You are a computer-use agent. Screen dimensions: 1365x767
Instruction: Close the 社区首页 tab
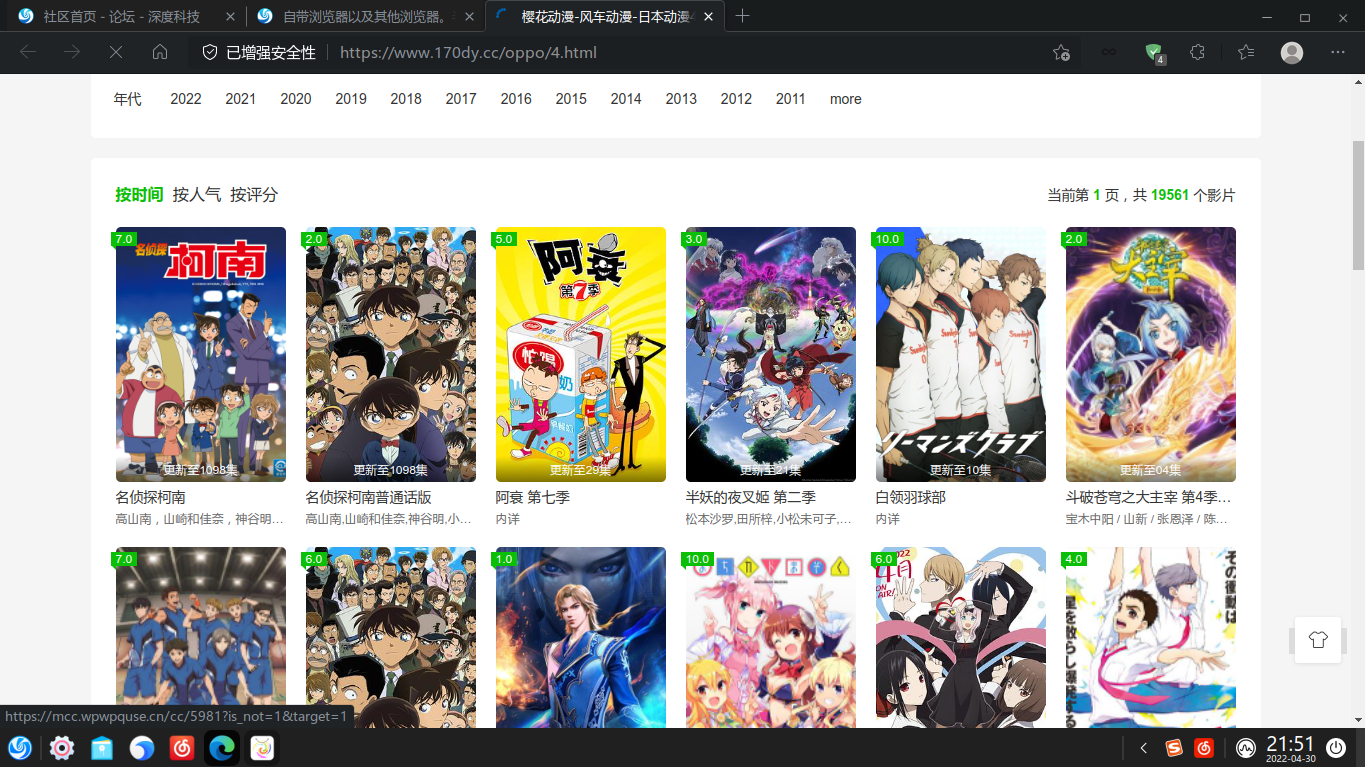pyautogui.click(x=231, y=17)
